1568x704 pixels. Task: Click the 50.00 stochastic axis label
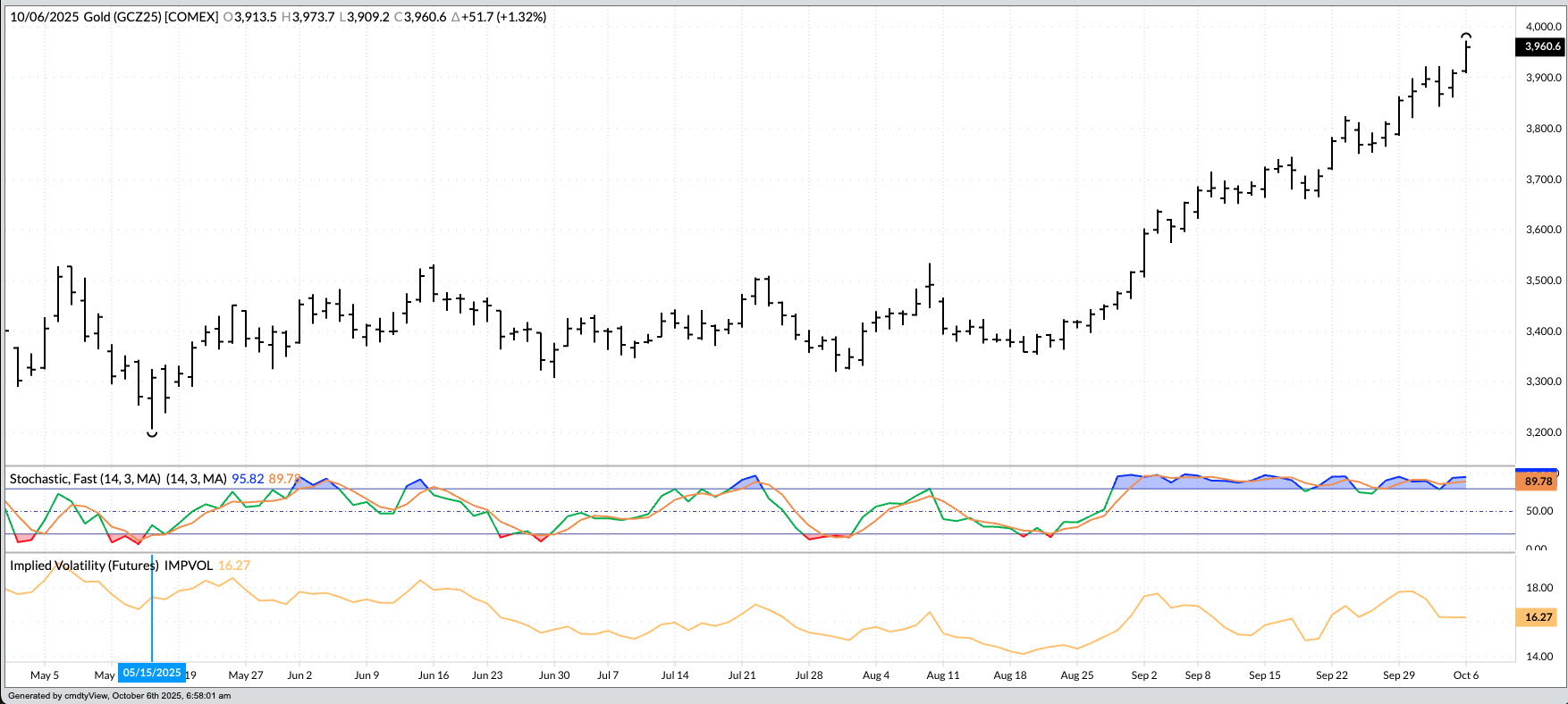pos(1539,512)
